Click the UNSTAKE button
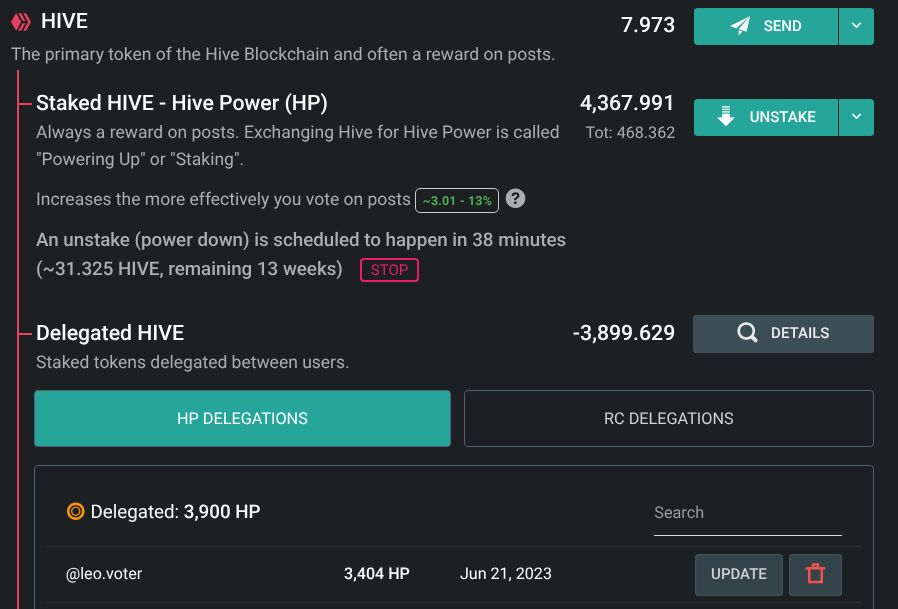This screenshot has height=609, width=898. tap(766, 117)
